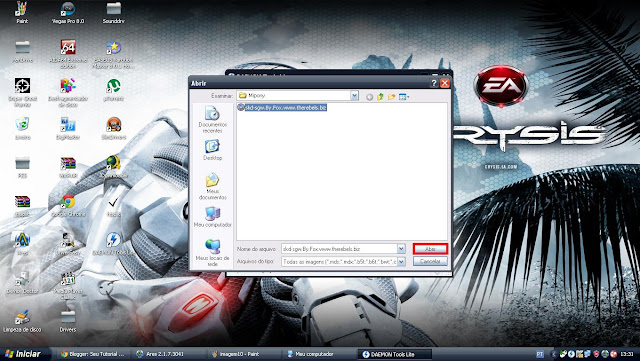Viewport: 640px width, 361px height.
Task: Click the system clock in the tray
Action: point(627,354)
